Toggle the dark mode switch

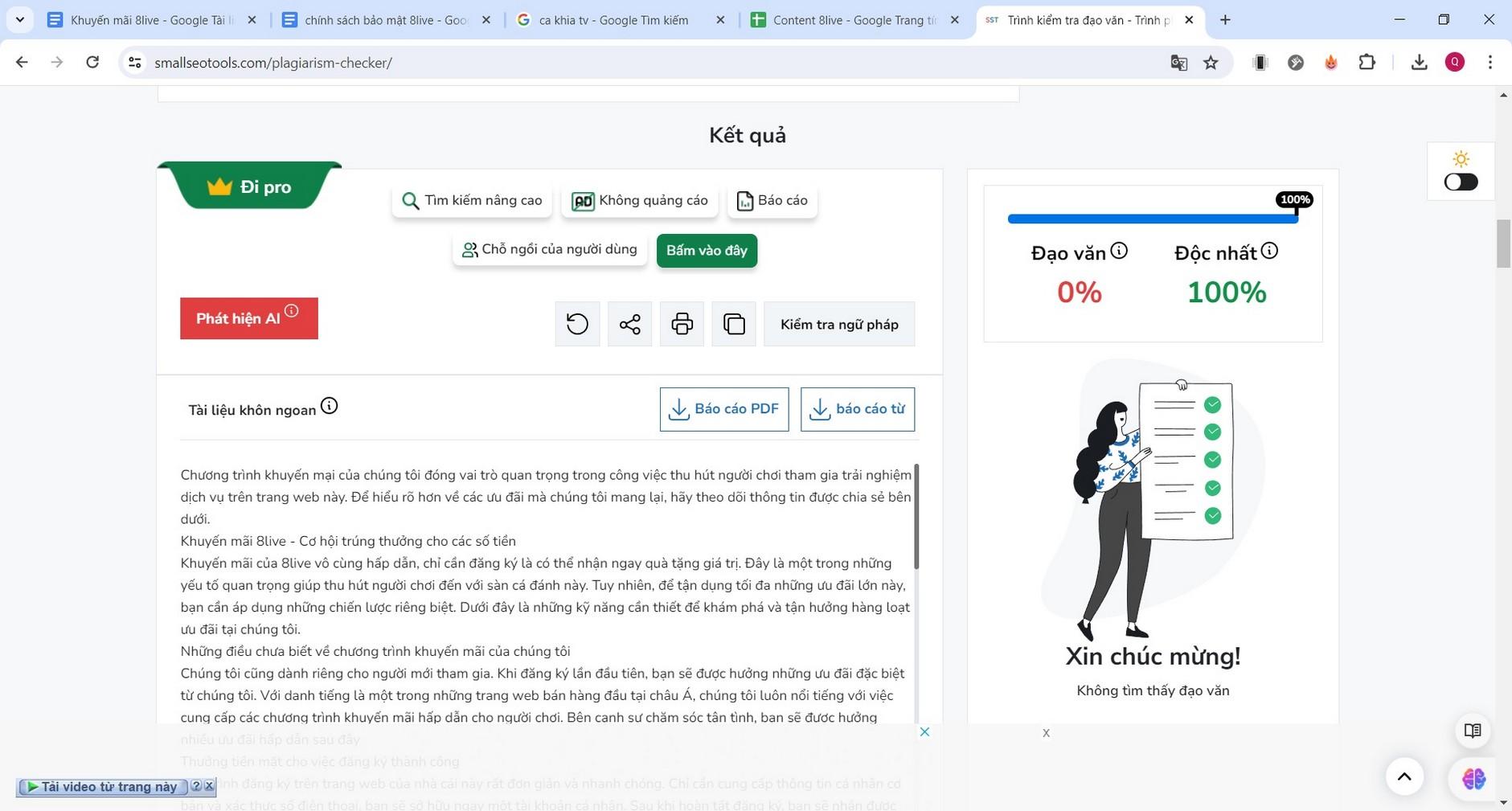(x=1461, y=182)
